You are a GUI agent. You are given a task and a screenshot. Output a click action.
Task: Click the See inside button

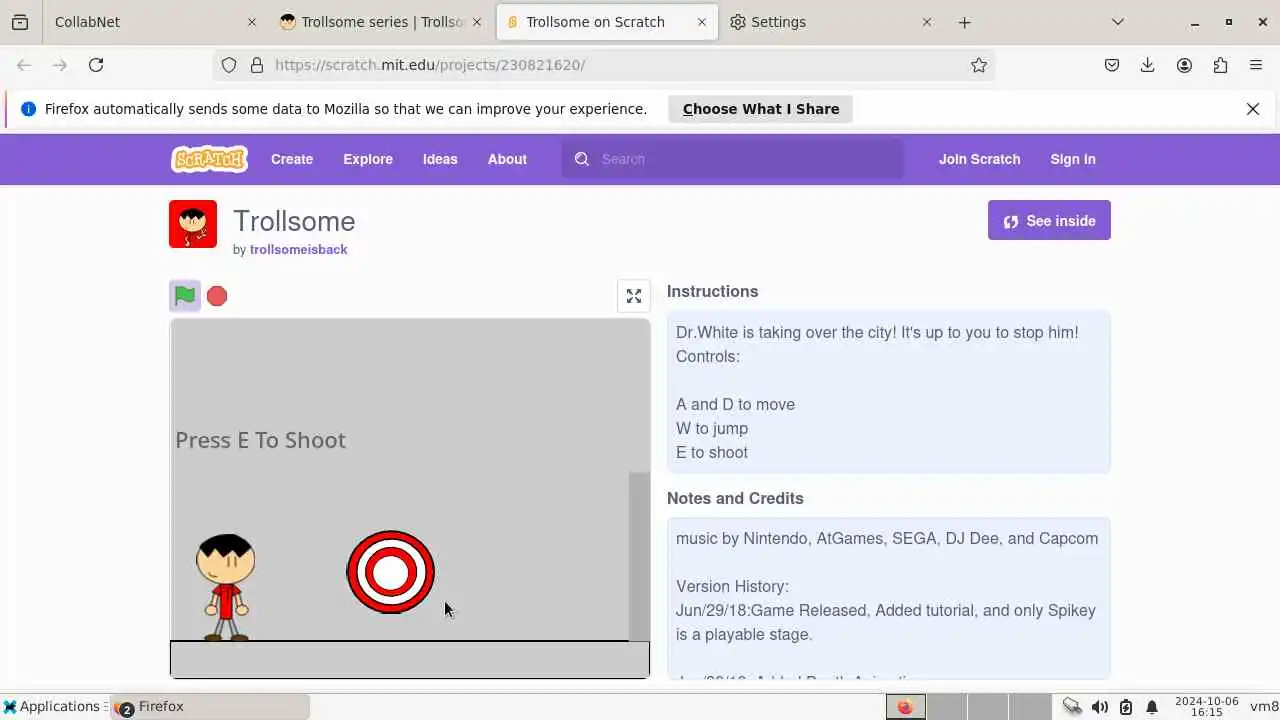click(x=1049, y=221)
